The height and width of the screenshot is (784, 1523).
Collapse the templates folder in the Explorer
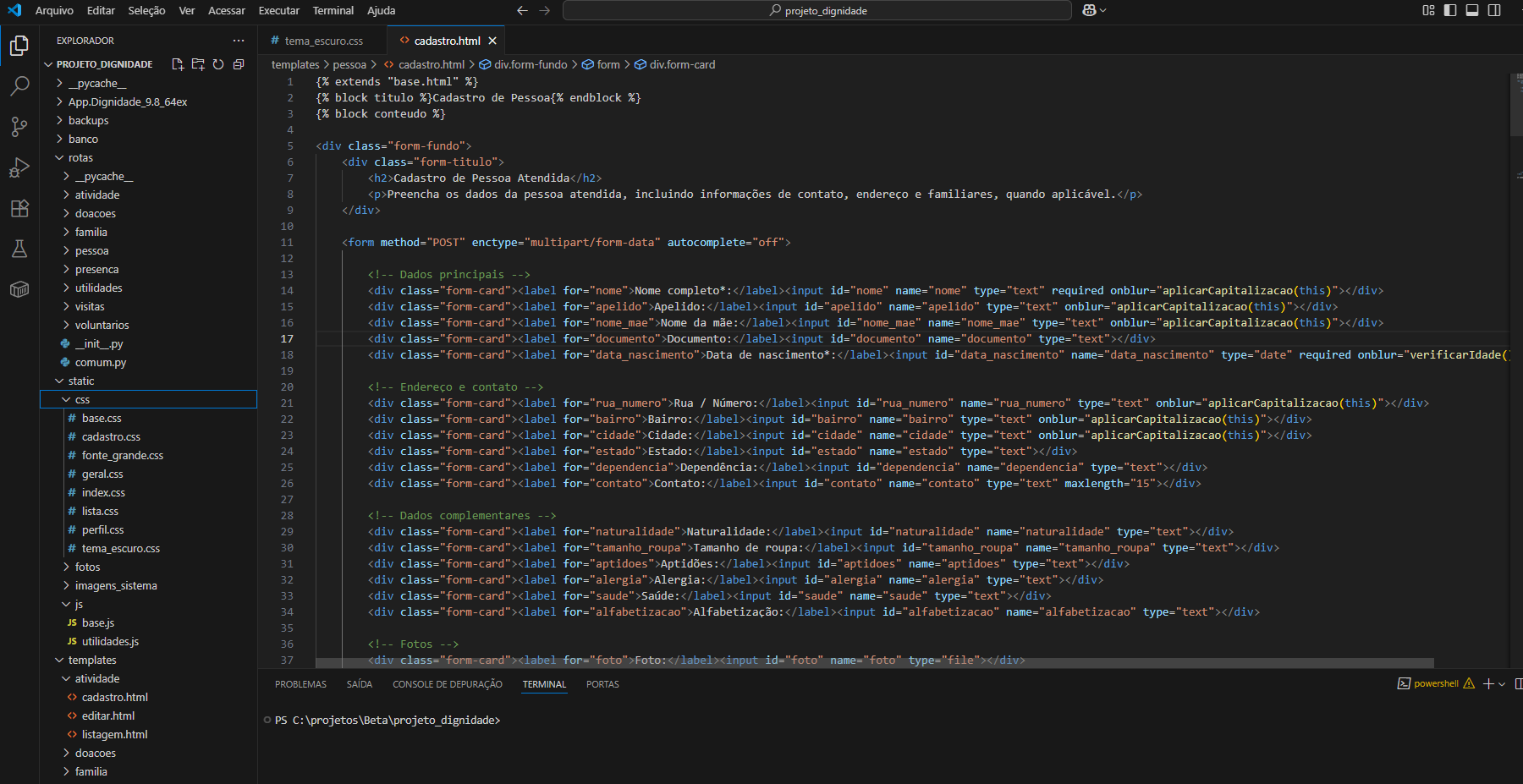[x=59, y=660]
